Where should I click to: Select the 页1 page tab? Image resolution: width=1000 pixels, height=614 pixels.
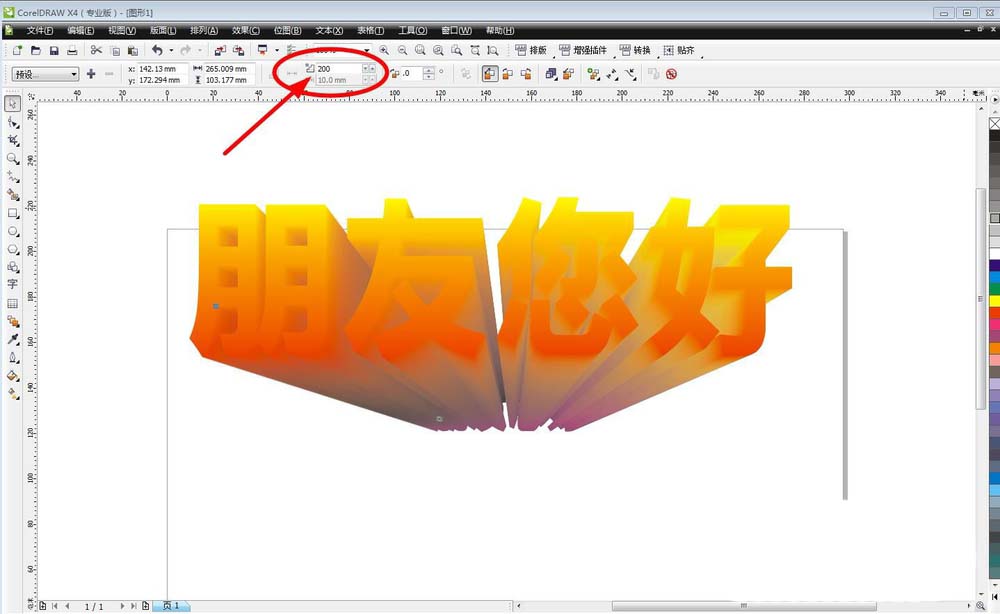pos(171,606)
